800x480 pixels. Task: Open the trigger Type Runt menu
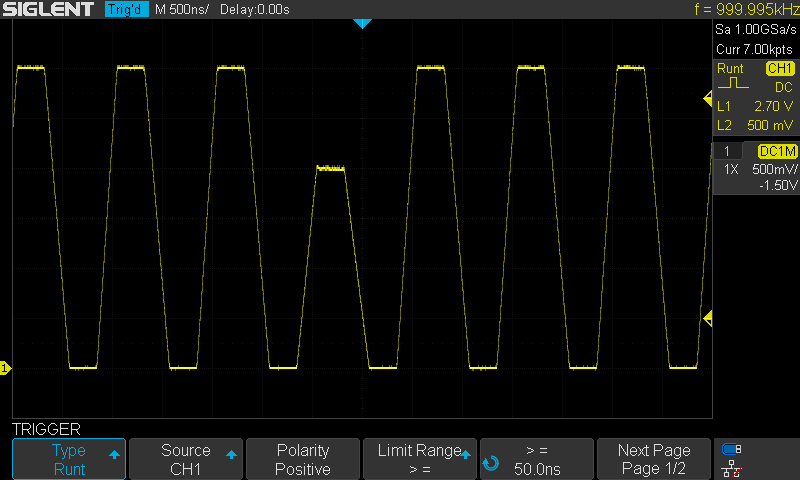pos(69,459)
